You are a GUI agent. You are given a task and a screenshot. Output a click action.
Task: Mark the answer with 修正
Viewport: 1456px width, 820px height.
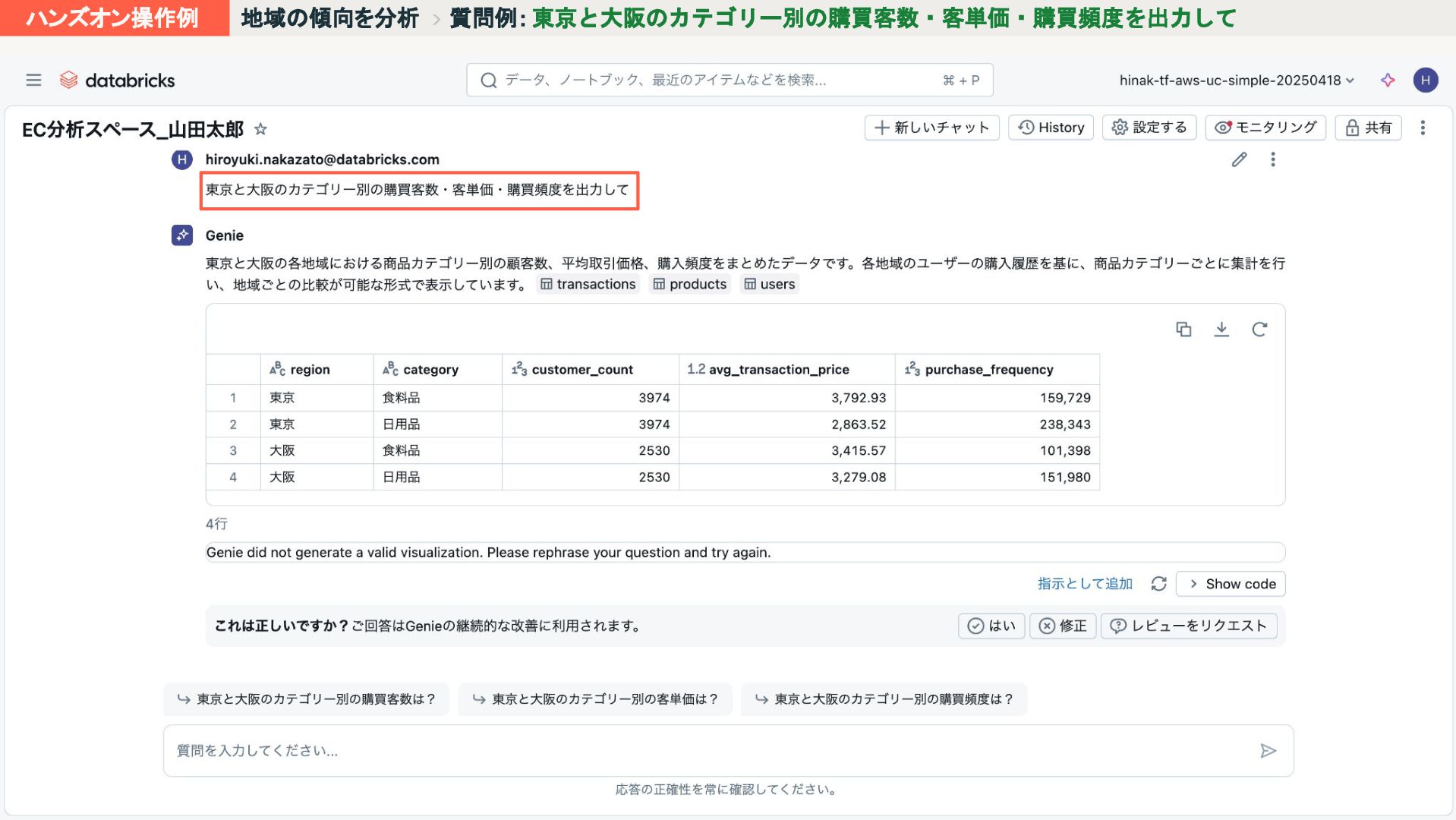[x=1063, y=626]
